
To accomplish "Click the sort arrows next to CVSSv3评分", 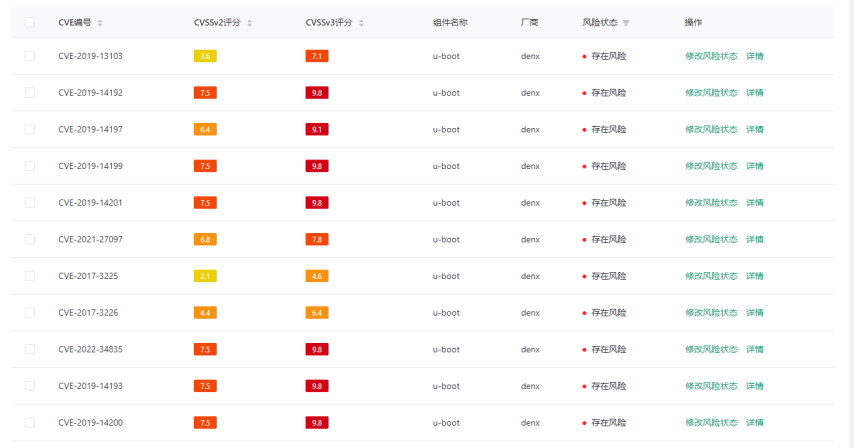I will [361, 22].
